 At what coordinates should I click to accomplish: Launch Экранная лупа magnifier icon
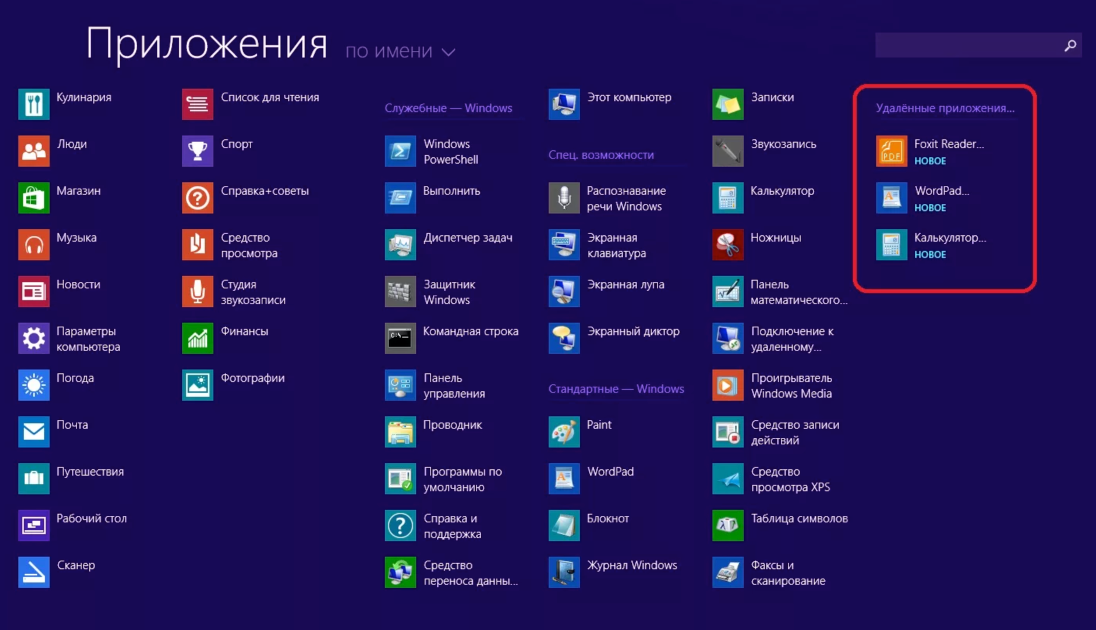[564, 292]
